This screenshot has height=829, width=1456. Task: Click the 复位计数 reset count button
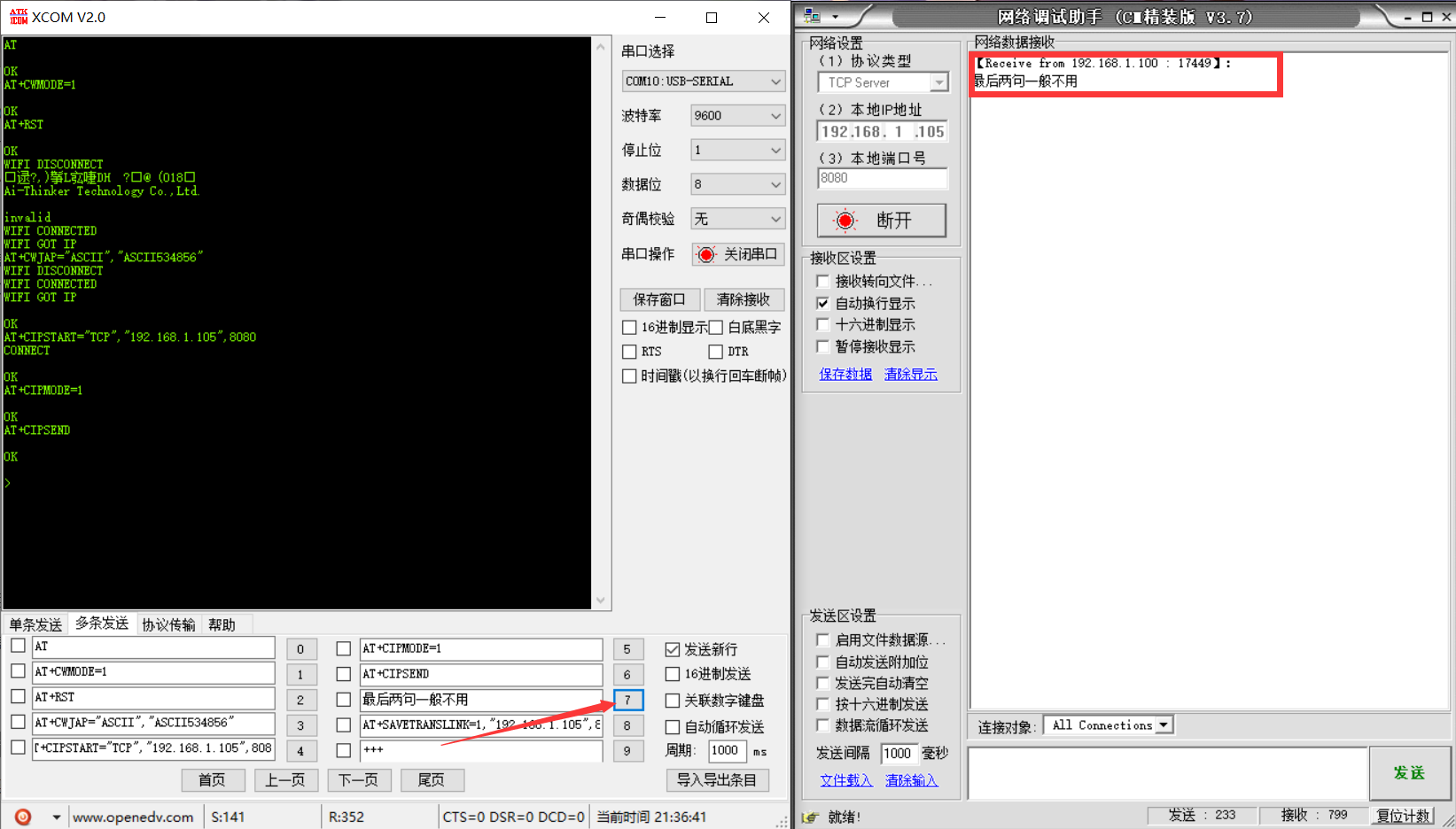(1404, 816)
